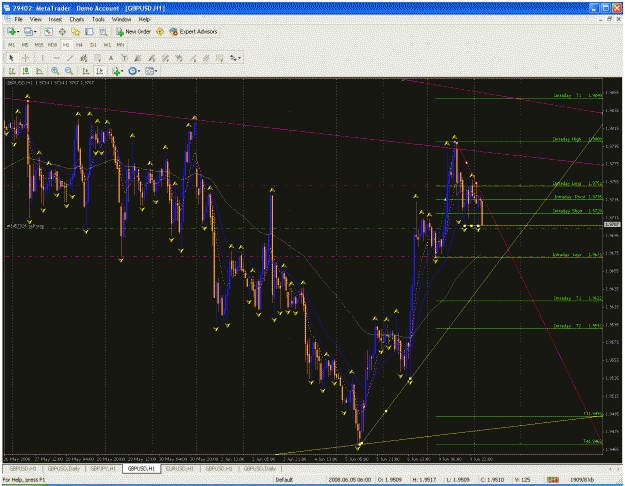The width and height of the screenshot is (625, 486).
Task: Open the Help menu
Action: (144, 19)
